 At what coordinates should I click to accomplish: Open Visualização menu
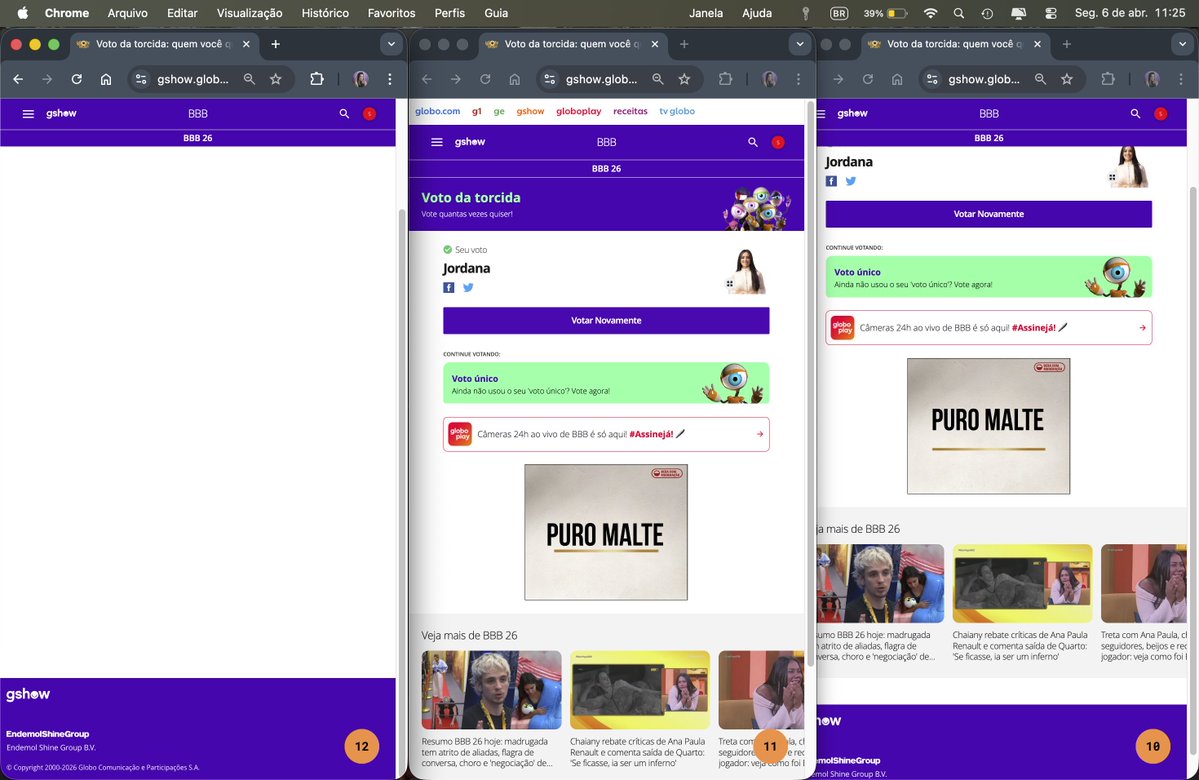(249, 13)
